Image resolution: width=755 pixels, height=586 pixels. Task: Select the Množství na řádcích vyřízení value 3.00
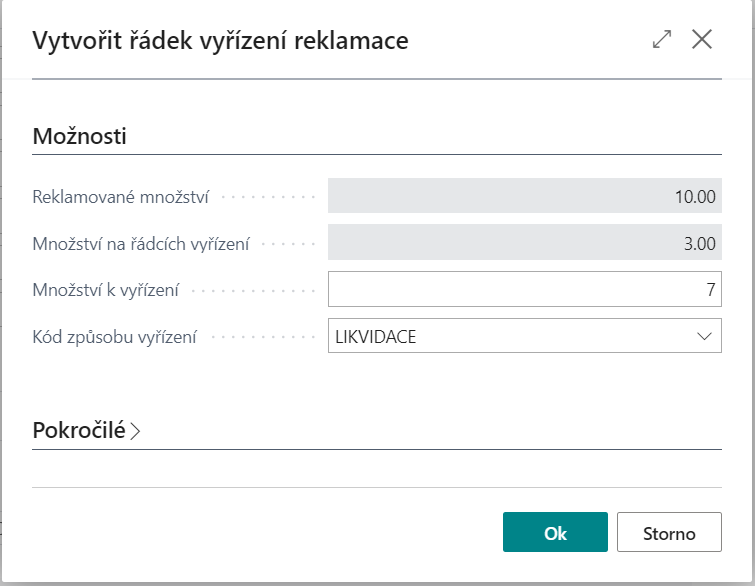pos(699,243)
